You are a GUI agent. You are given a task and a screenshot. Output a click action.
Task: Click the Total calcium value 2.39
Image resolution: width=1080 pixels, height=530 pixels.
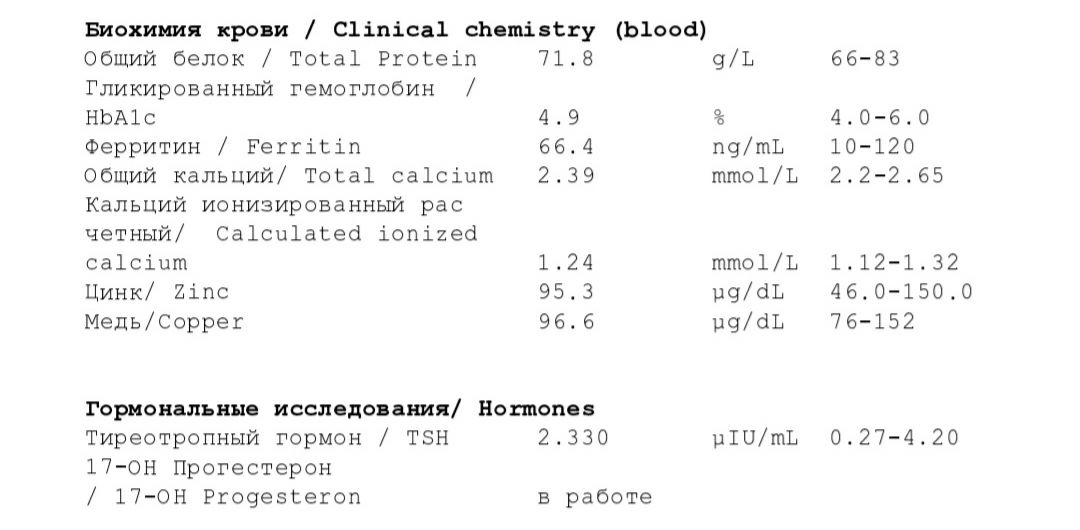point(565,176)
